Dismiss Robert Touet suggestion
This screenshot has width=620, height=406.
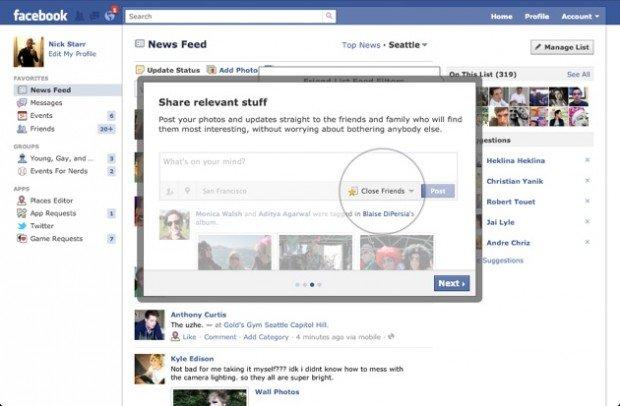pyautogui.click(x=587, y=201)
